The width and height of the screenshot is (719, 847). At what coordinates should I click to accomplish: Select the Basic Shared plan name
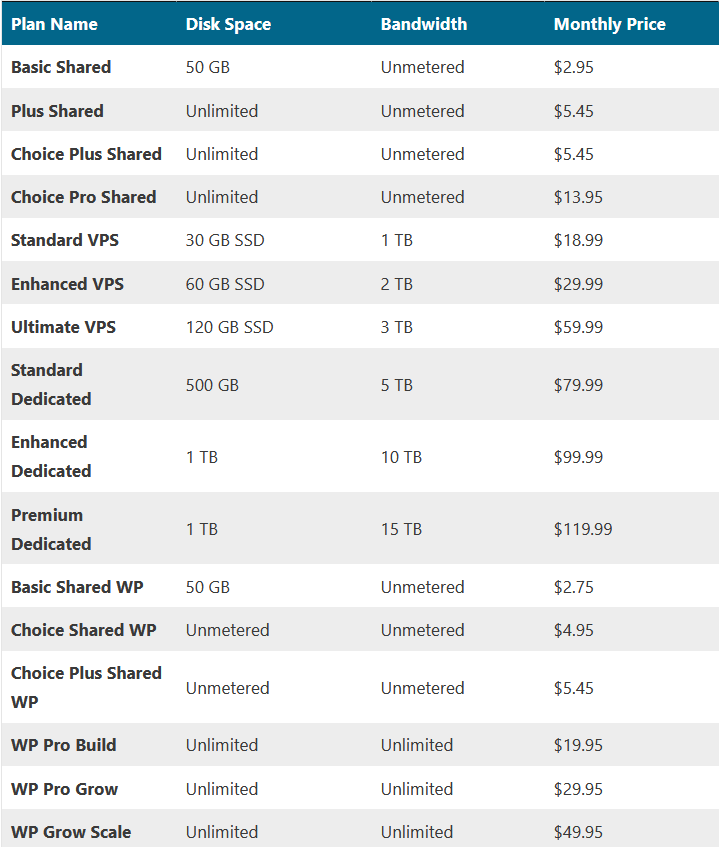point(61,67)
